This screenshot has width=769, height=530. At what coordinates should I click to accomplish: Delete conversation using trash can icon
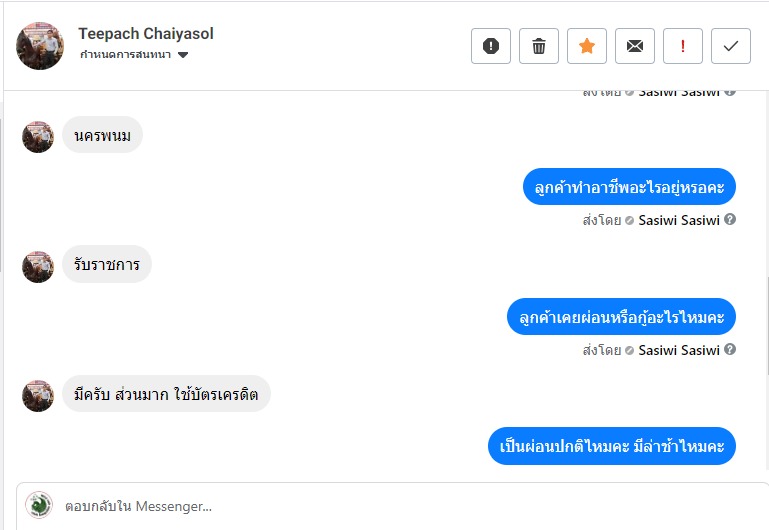(x=538, y=46)
